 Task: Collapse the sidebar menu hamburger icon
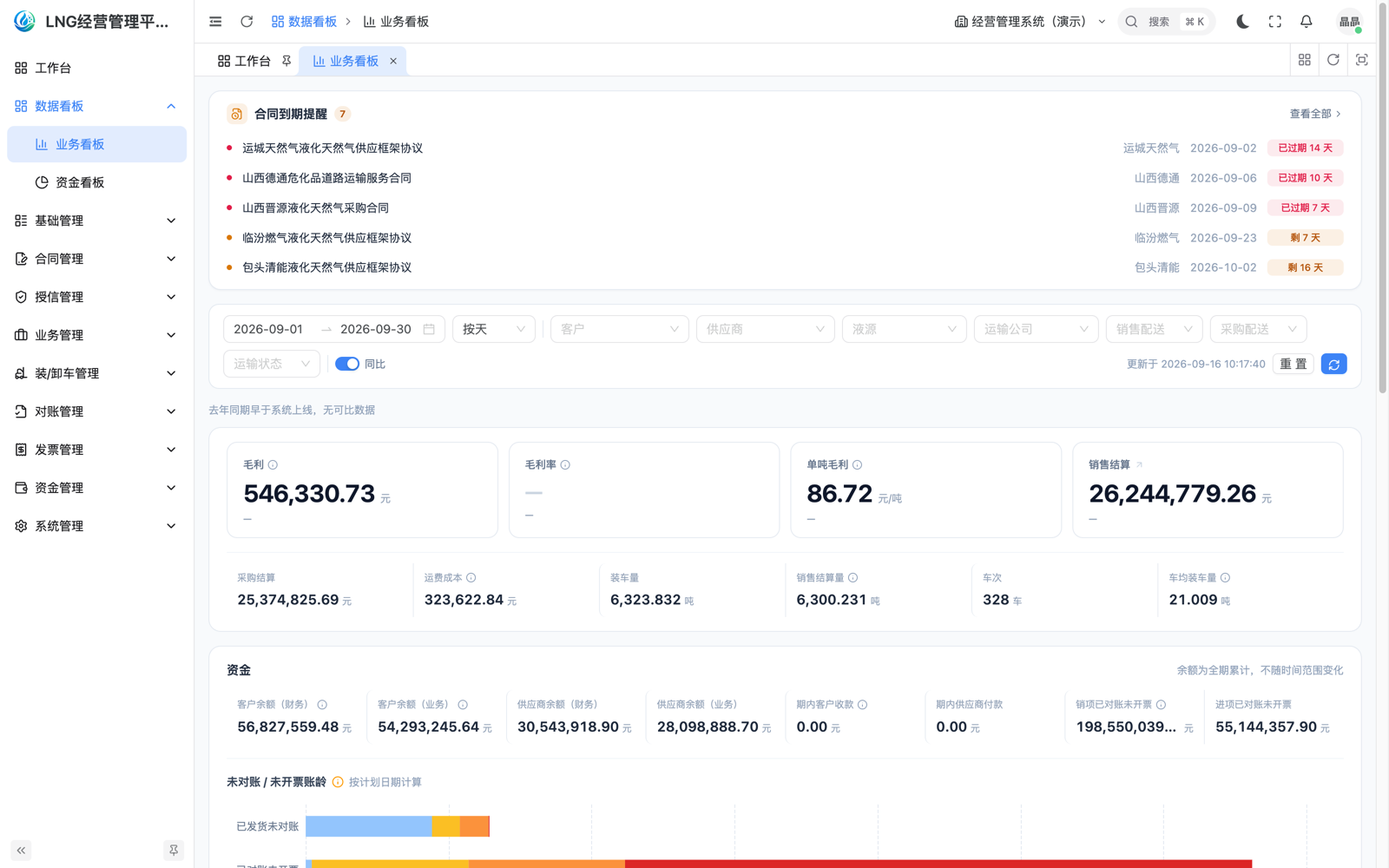(215, 22)
